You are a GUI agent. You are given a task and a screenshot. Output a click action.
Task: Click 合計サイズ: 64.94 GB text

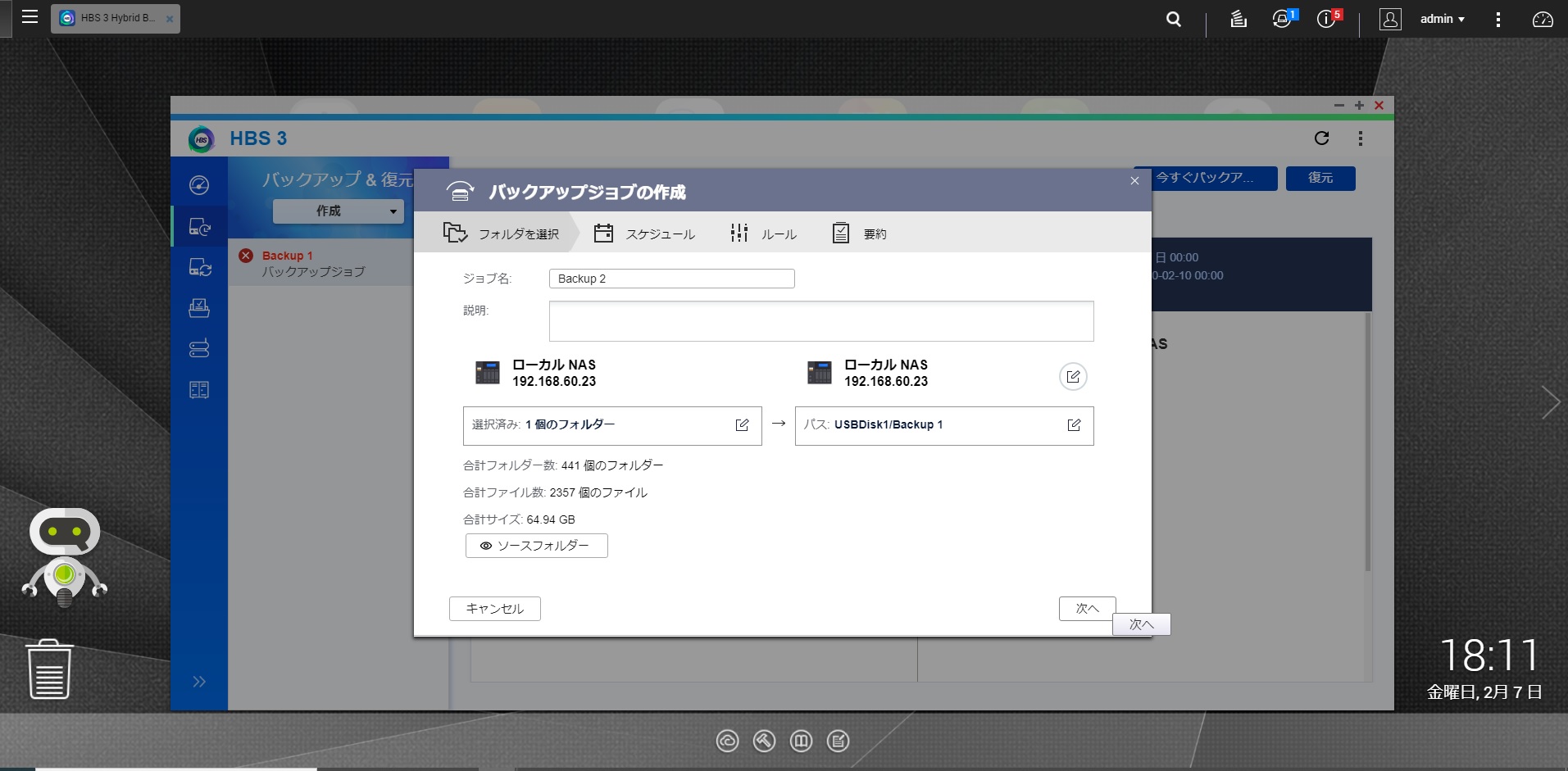click(x=519, y=519)
